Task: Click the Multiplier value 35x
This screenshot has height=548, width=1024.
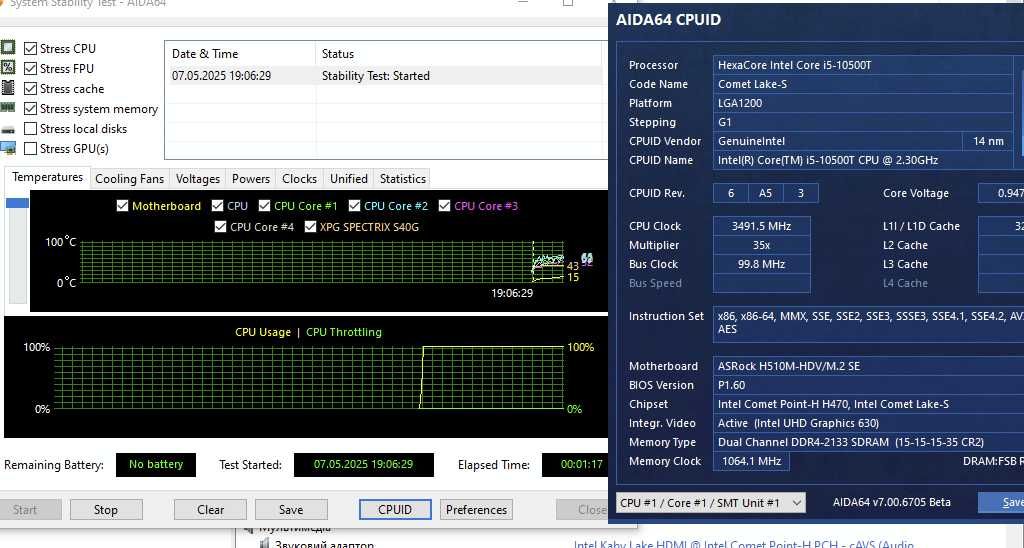Action: [761, 245]
